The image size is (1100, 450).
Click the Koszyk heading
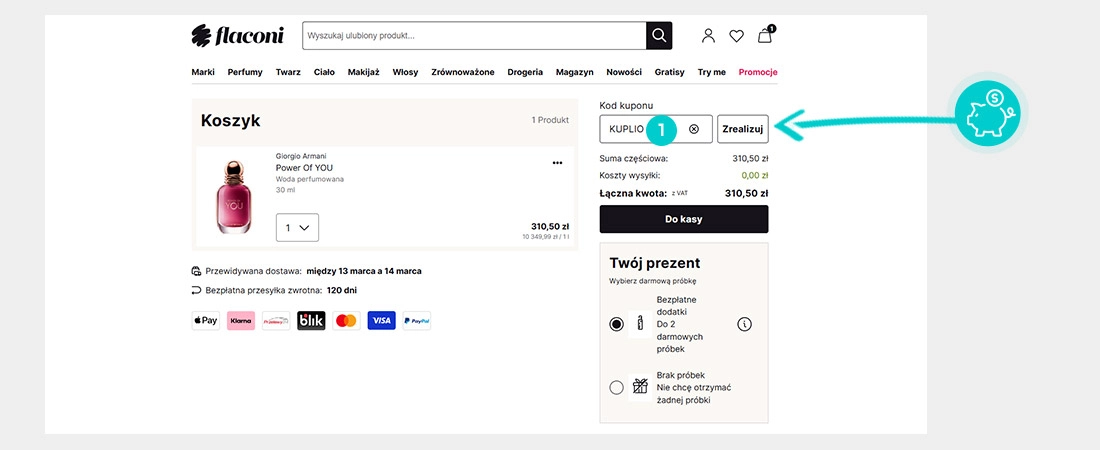click(231, 121)
